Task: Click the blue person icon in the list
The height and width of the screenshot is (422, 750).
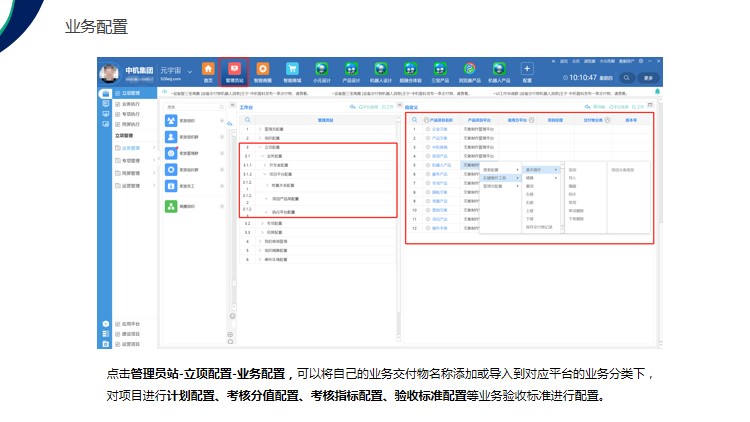Action: tap(171, 137)
